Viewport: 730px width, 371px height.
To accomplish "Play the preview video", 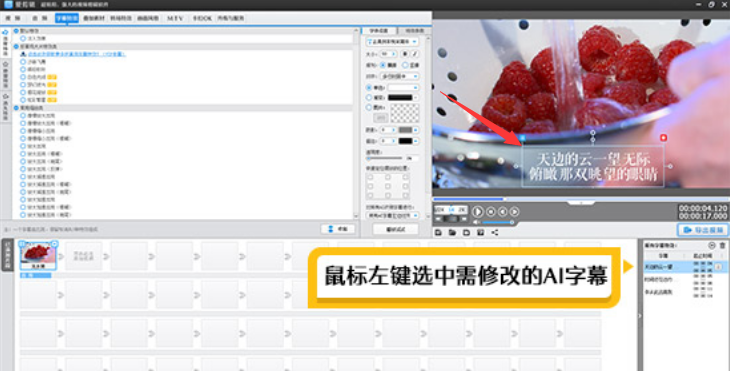I will coord(478,211).
